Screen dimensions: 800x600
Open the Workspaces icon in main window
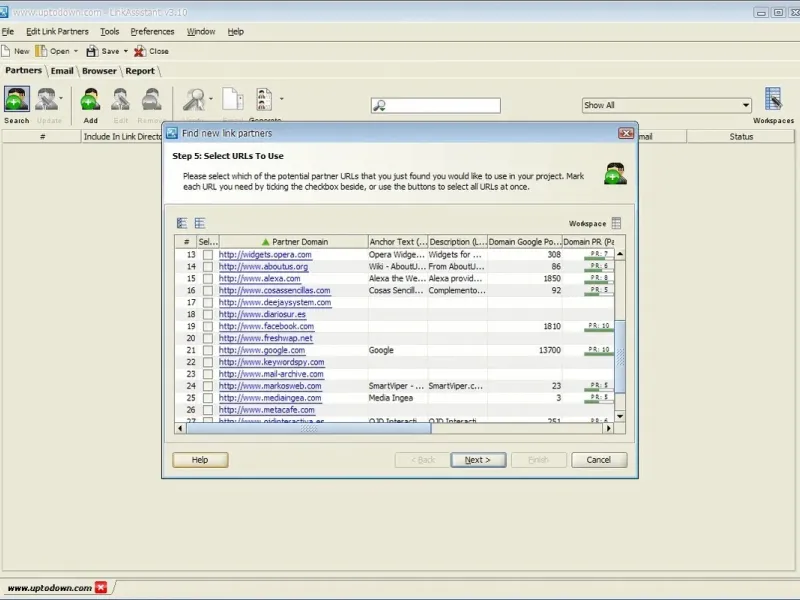[773, 99]
